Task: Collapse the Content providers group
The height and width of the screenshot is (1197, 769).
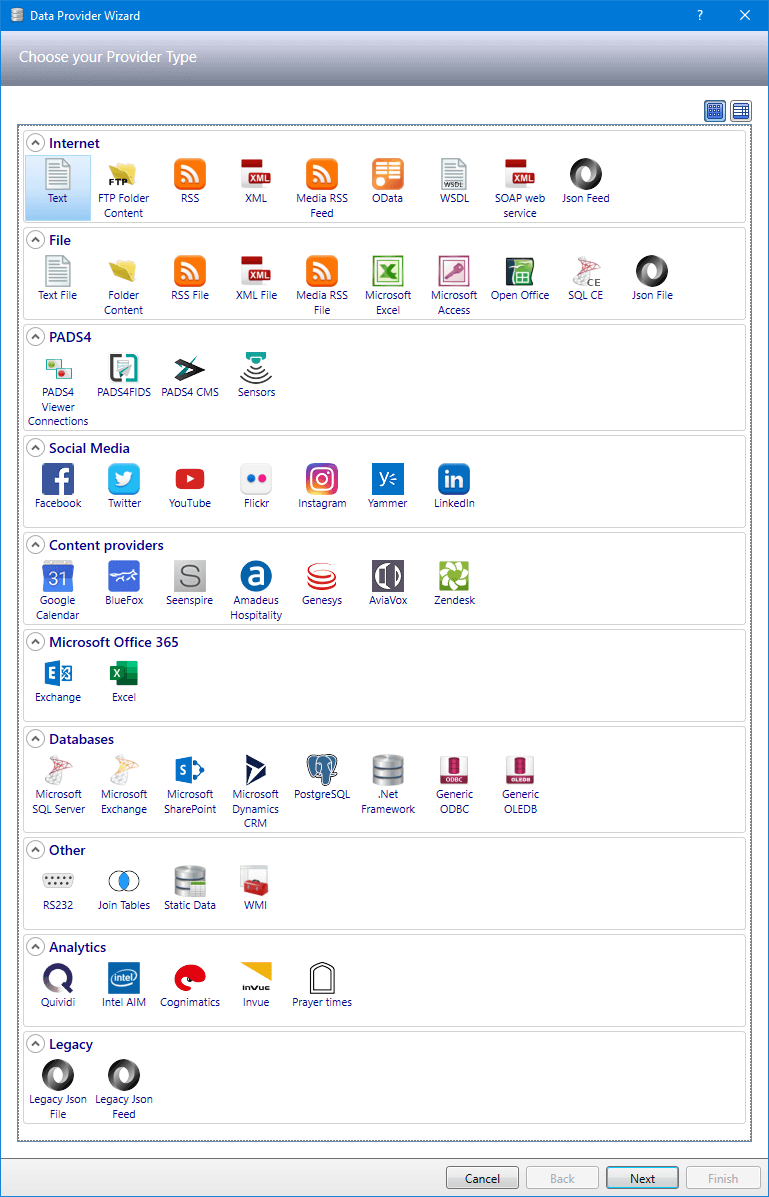Action: click(x=35, y=545)
